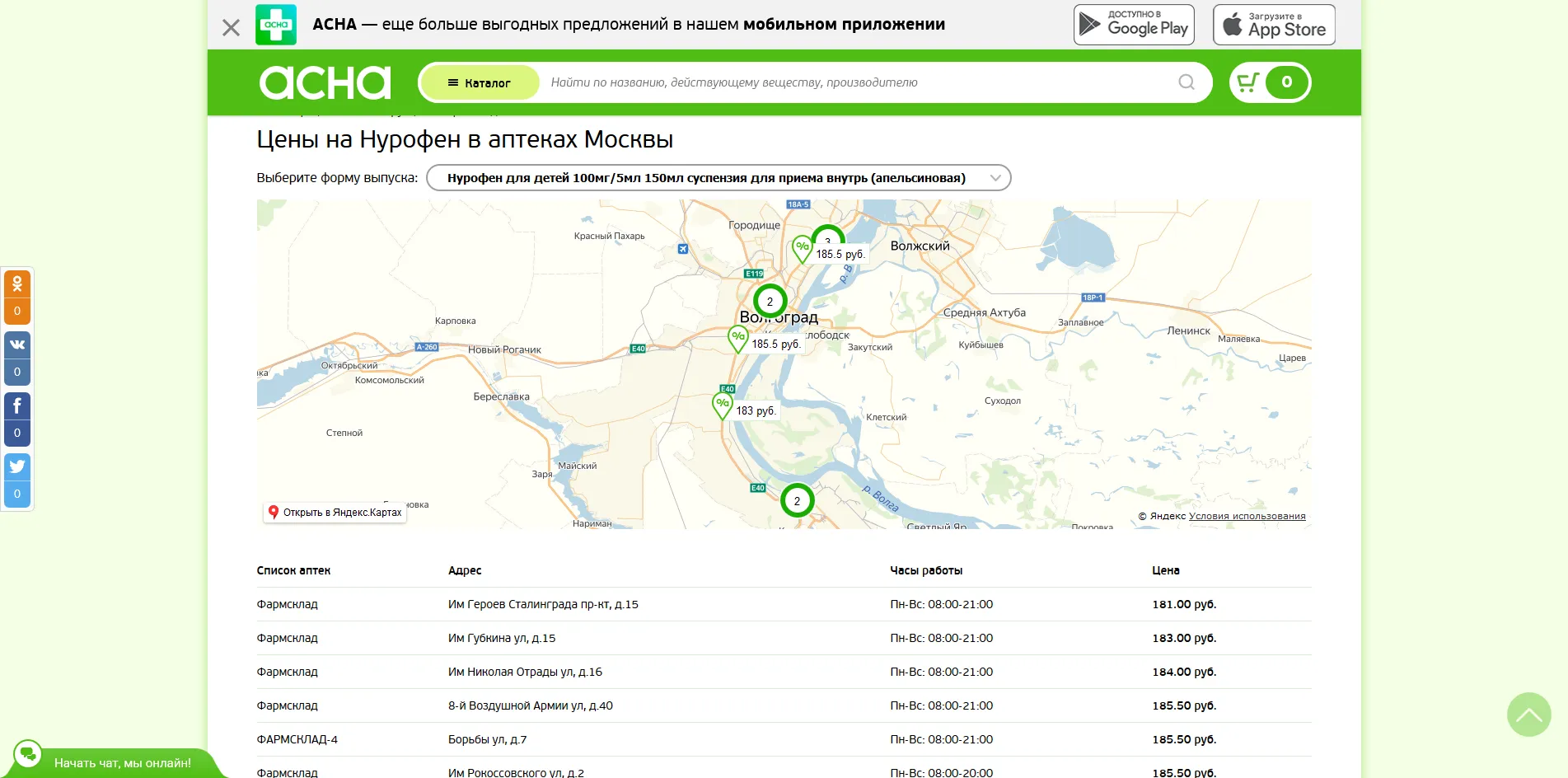Screen dimensions: 1568x778
Task: Click the ACHA logo in green header
Action: (x=325, y=82)
